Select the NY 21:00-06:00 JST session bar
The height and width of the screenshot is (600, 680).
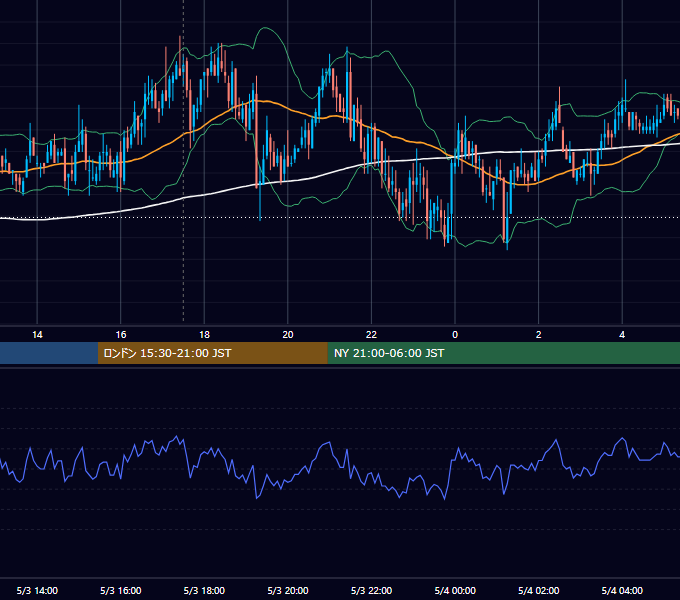(x=503, y=353)
